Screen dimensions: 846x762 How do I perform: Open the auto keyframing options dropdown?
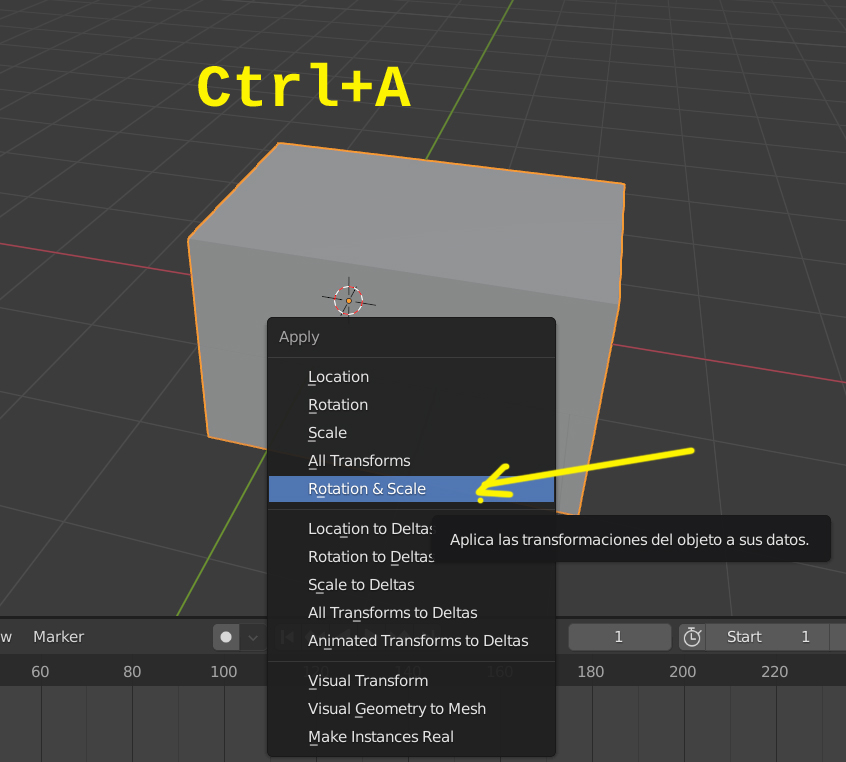[x=253, y=637]
